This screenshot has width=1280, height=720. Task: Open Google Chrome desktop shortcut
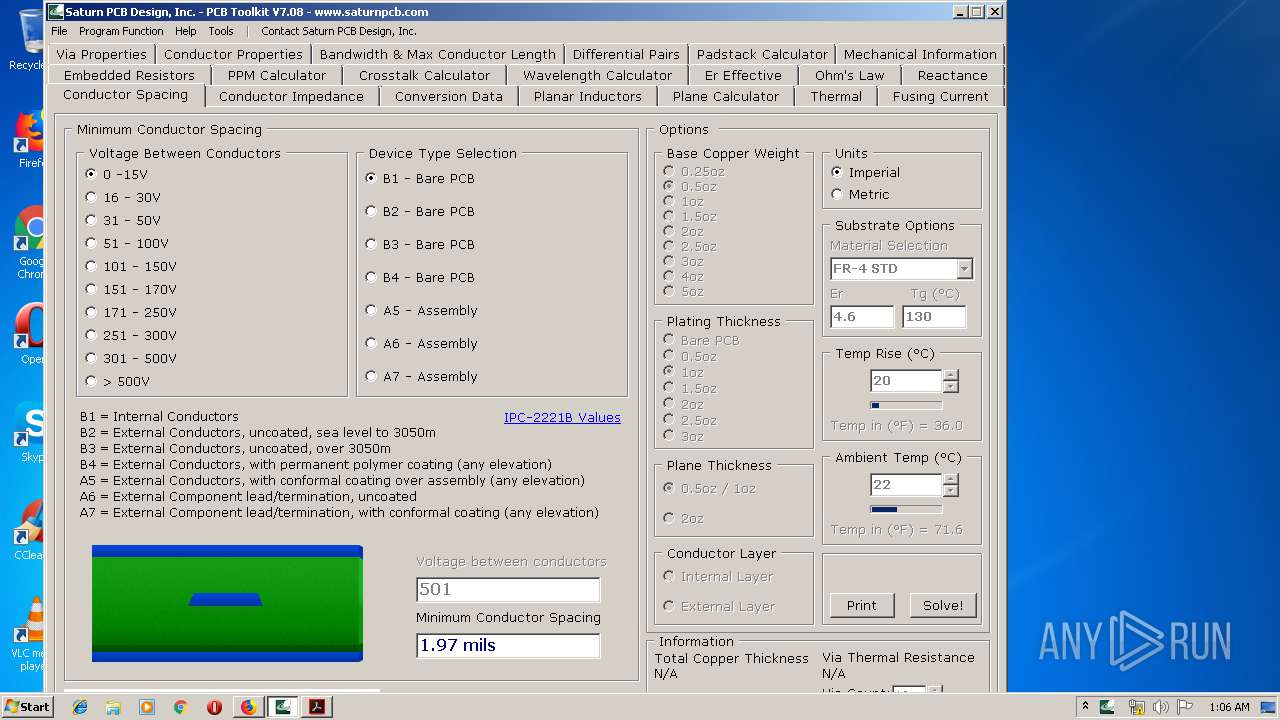point(28,243)
